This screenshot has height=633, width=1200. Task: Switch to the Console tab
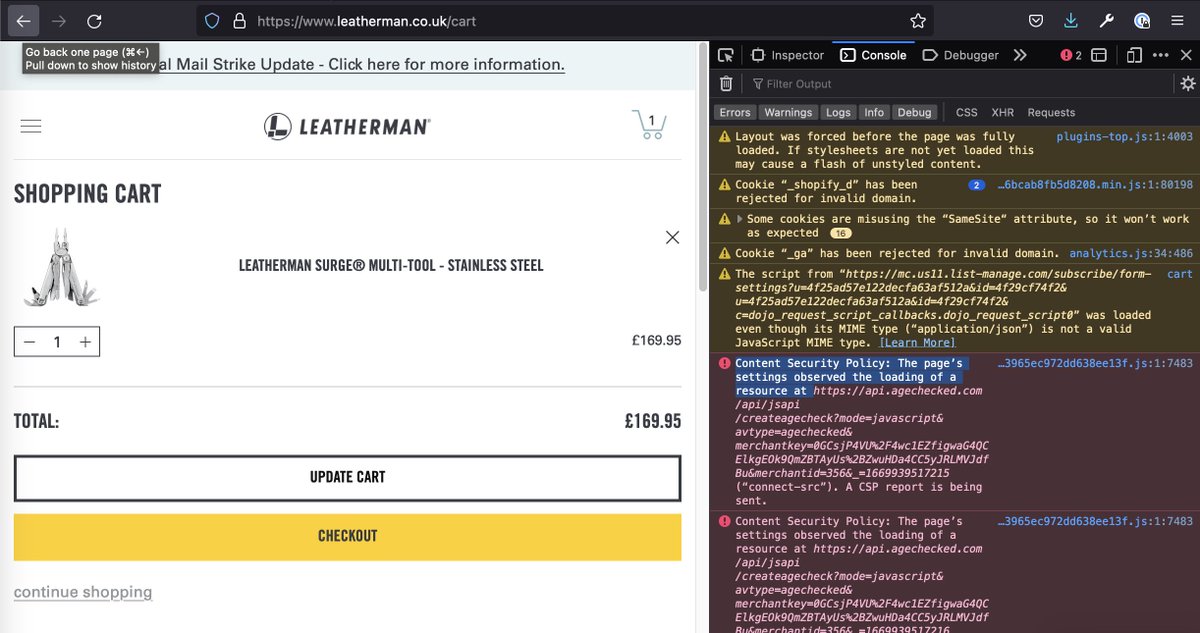[873, 55]
